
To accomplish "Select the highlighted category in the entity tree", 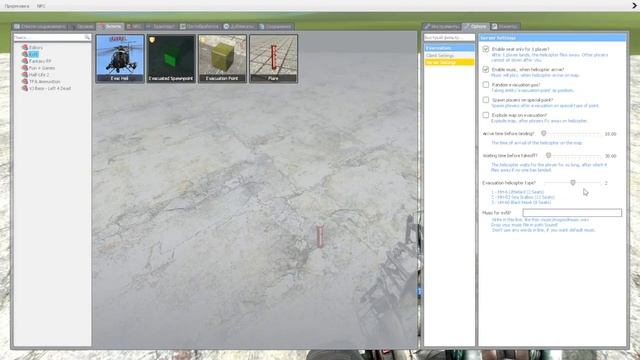I will (33, 54).
